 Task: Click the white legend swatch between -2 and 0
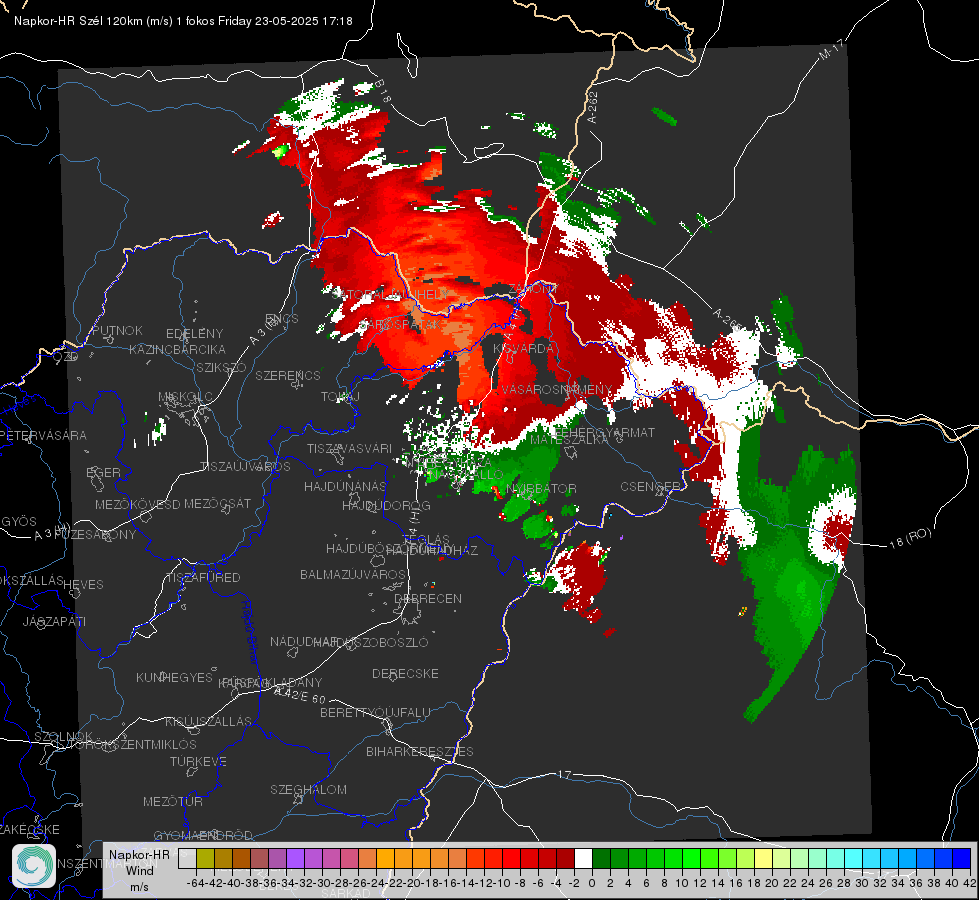click(583, 859)
